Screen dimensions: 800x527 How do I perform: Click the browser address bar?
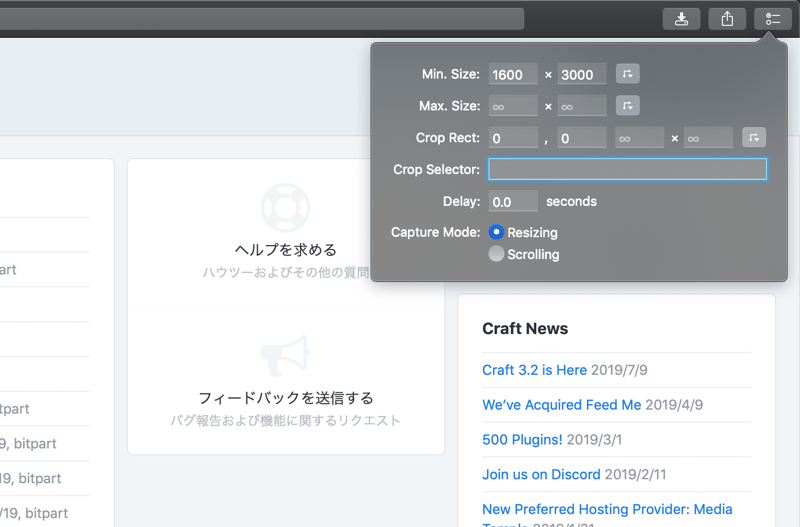260,19
